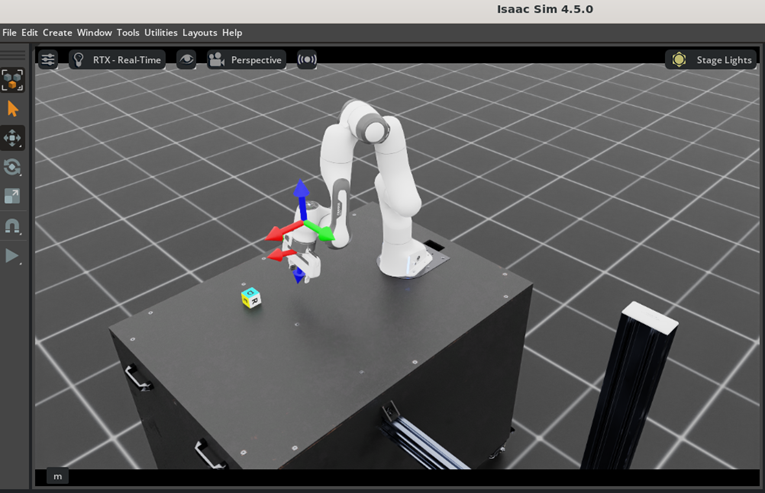
Task: Select the small colored cube on table
Action: [x=251, y=298]
